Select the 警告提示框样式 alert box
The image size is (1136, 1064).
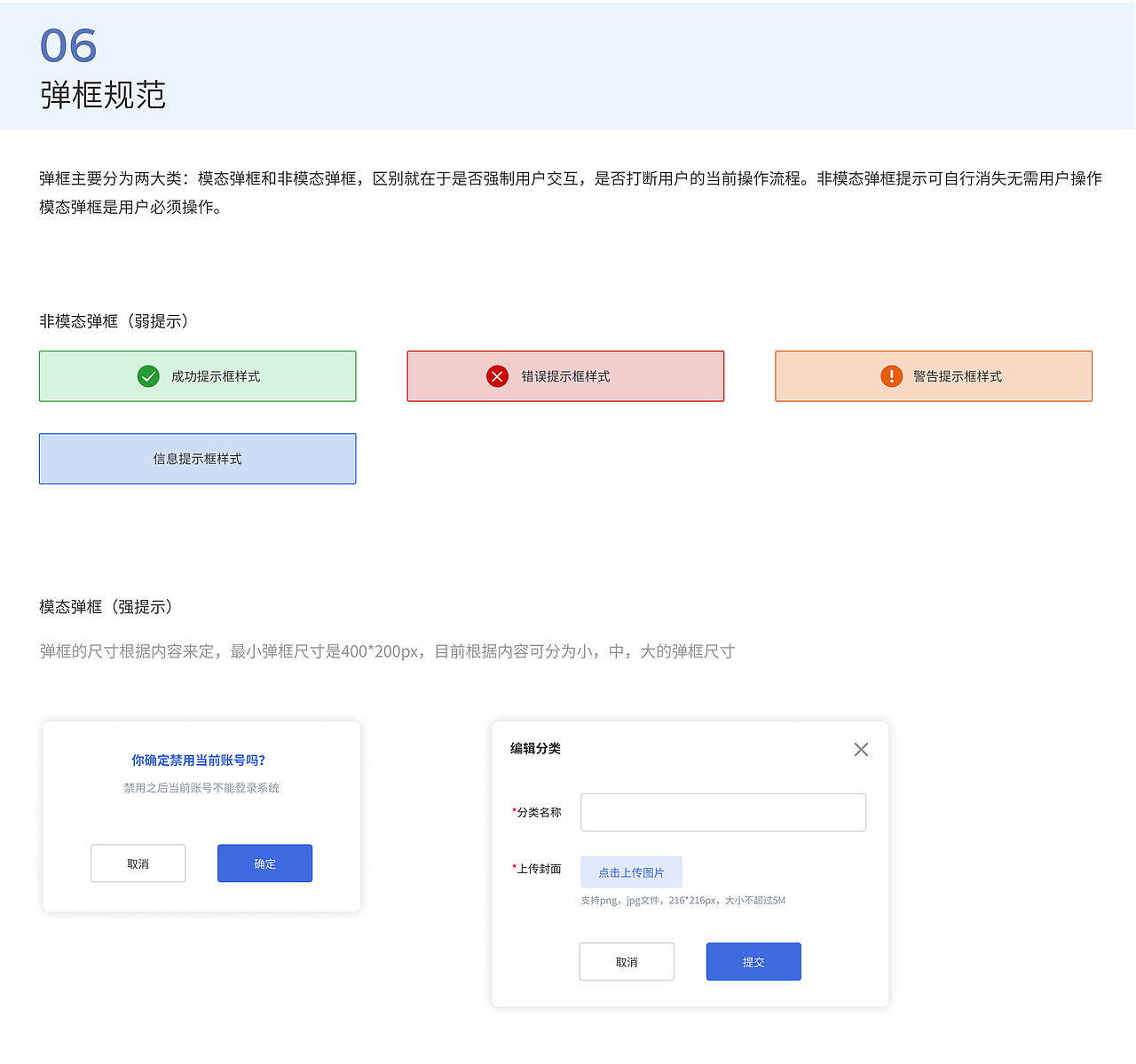click(x=933, y=375)
